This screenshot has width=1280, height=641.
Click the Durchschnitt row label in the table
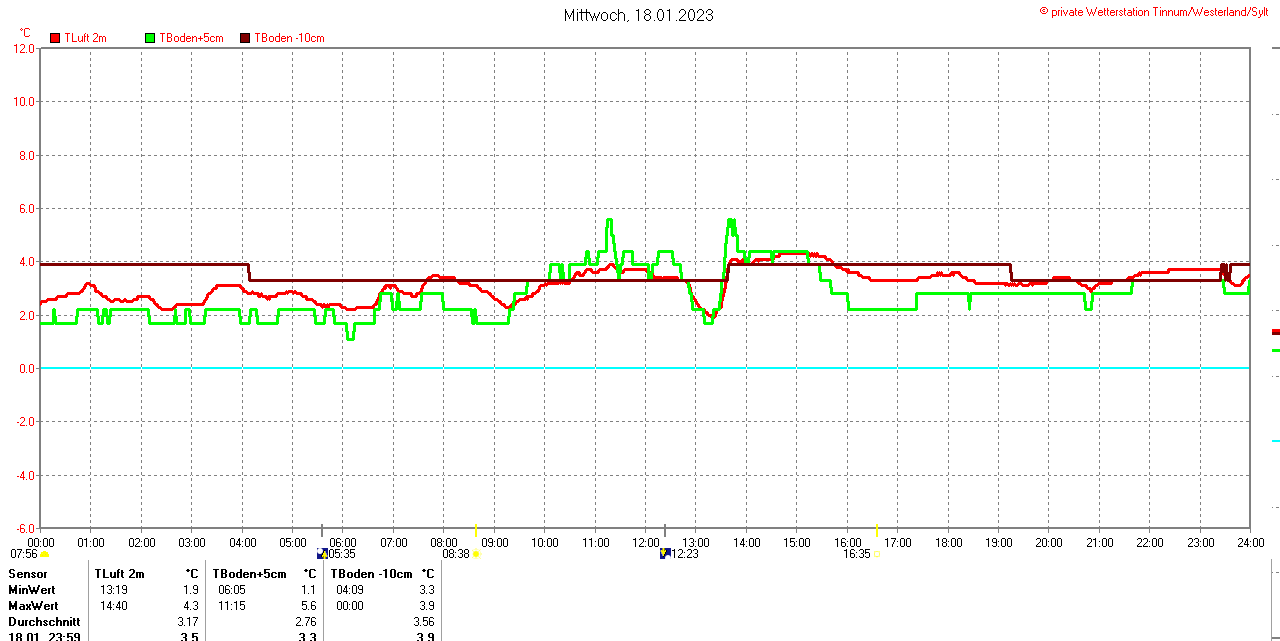(x=44, y=622)
